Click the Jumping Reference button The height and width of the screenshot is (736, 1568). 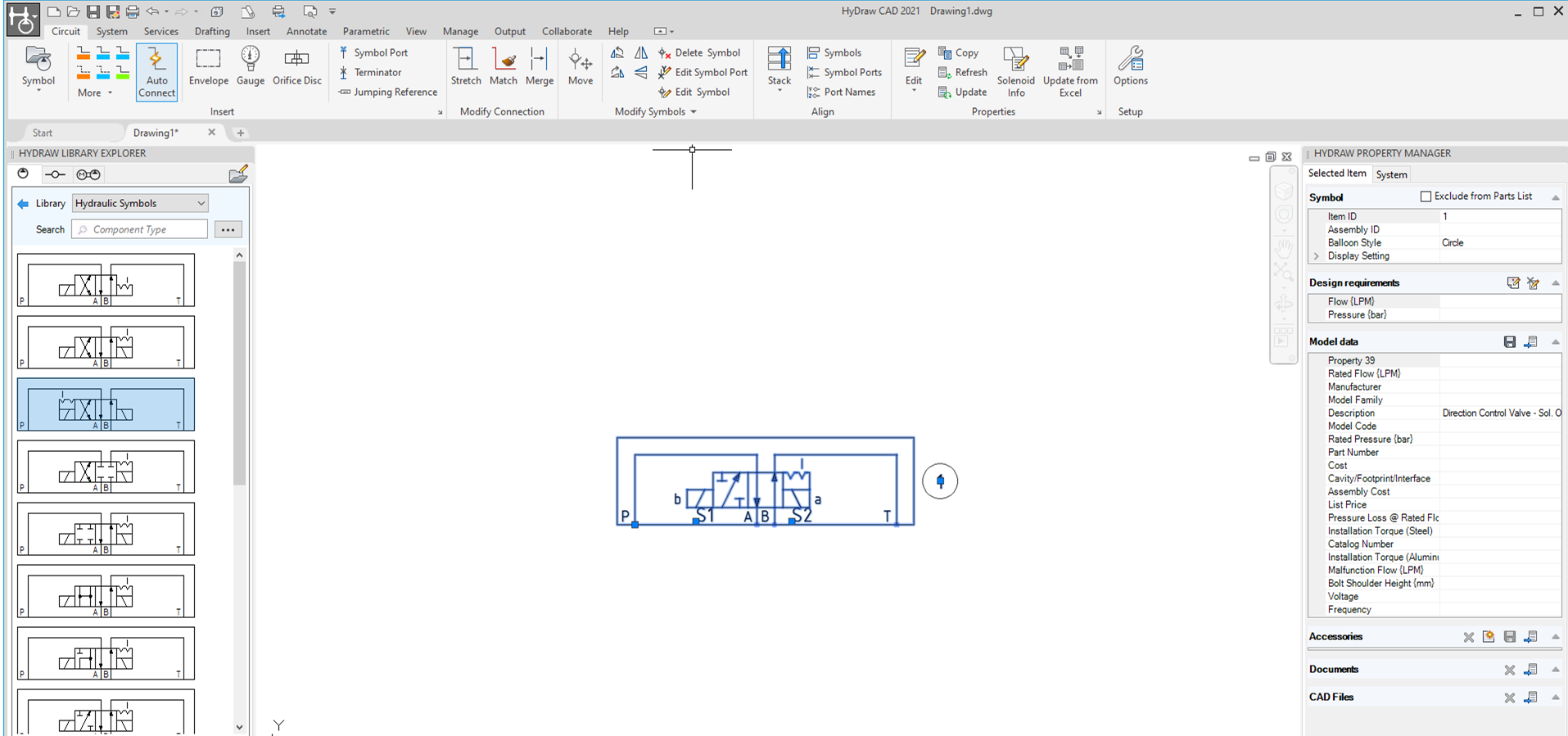[x=388, y=93]
